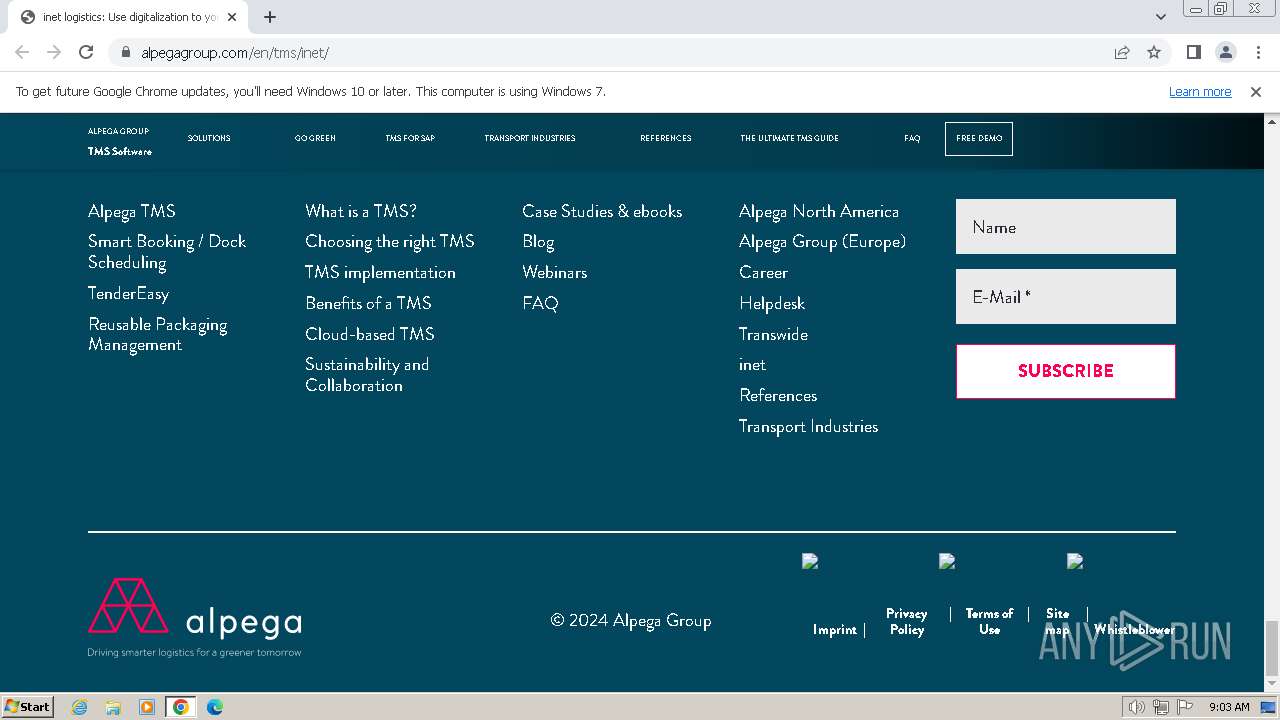Open Alpega Group (Europe) link
The height and width of the screenshot is (720, 1280).
pos(822,241)
